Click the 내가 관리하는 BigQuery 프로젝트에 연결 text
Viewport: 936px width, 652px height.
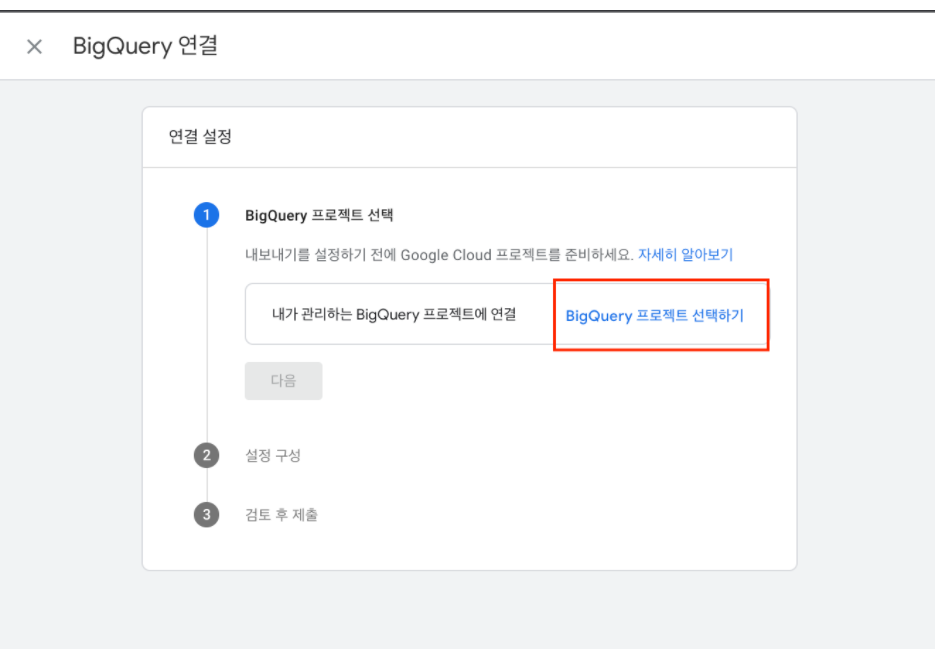point(394,315)
